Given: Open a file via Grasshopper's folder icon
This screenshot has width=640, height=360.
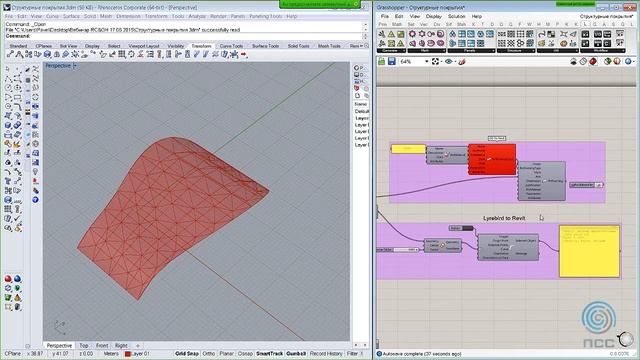Looking at the screenshot, I should (381, 61).
